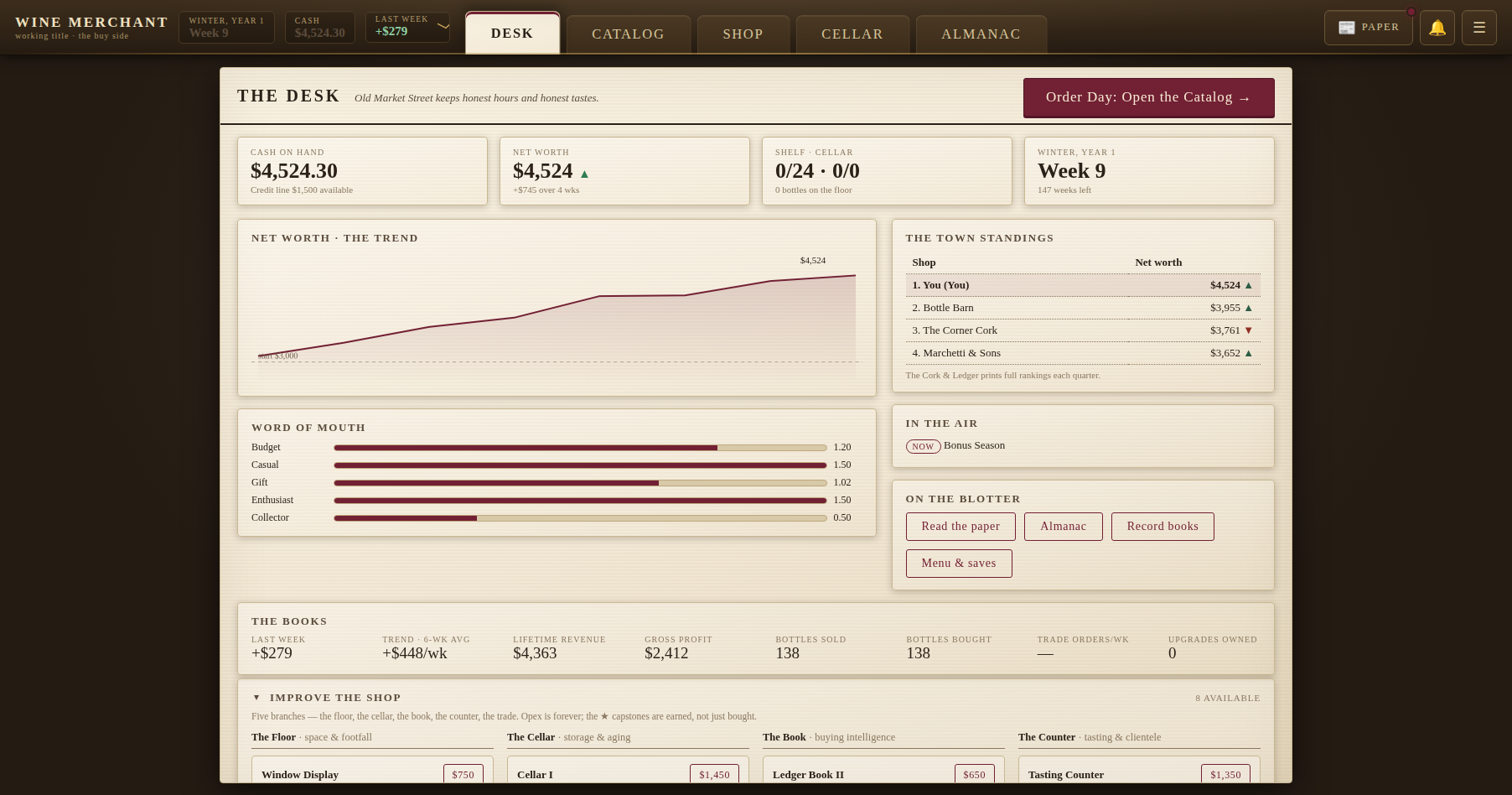Click the Trend +$448/wk figure
Screen dimensions: 1512x795
click(415, 653)
